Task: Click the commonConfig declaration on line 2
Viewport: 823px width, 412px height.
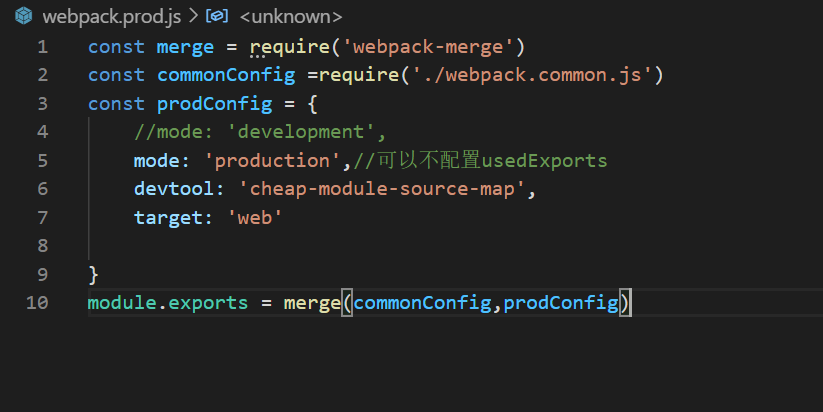Action: click(226, 75)
